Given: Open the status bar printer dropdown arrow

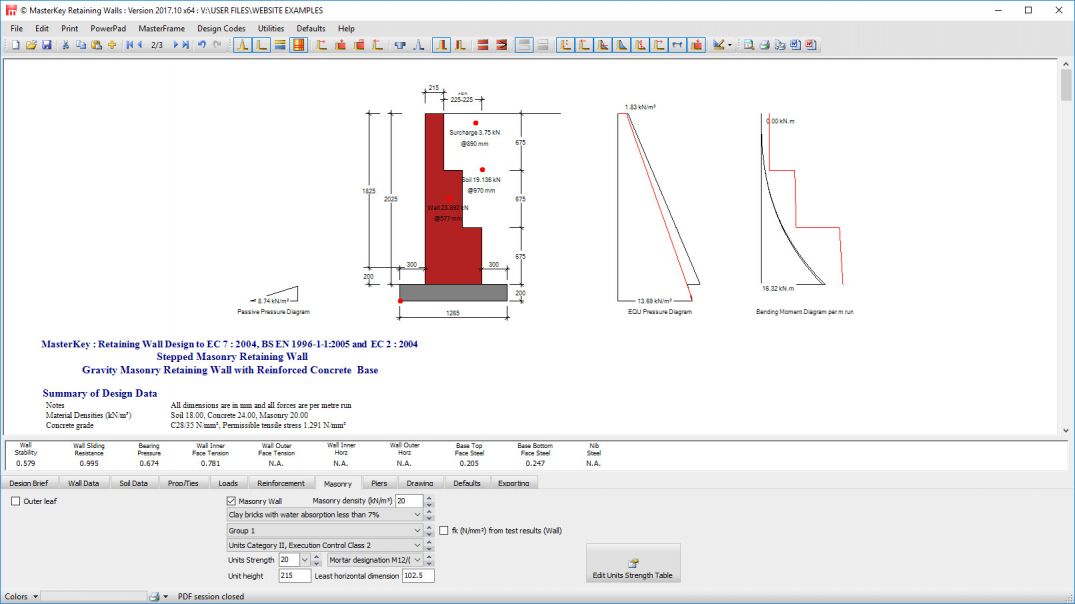Looking at the screenshot, I should tap(165, 597).
